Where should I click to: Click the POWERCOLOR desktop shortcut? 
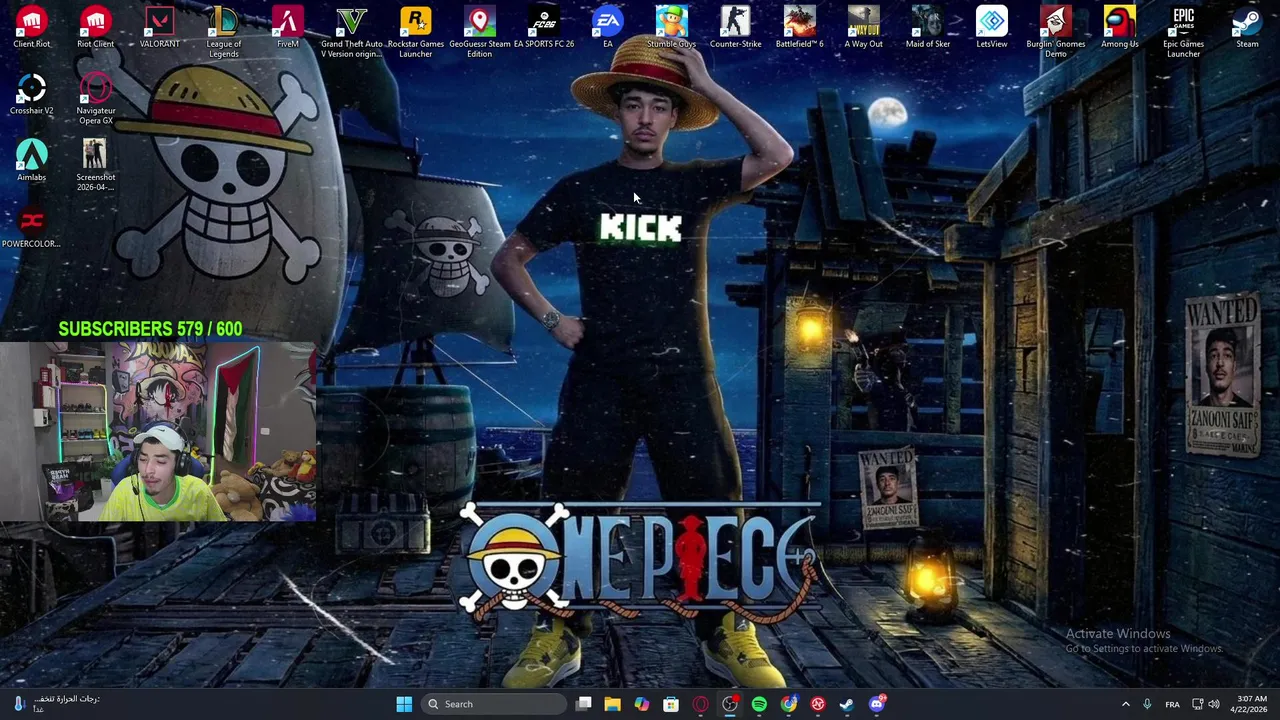pos(31,228)
